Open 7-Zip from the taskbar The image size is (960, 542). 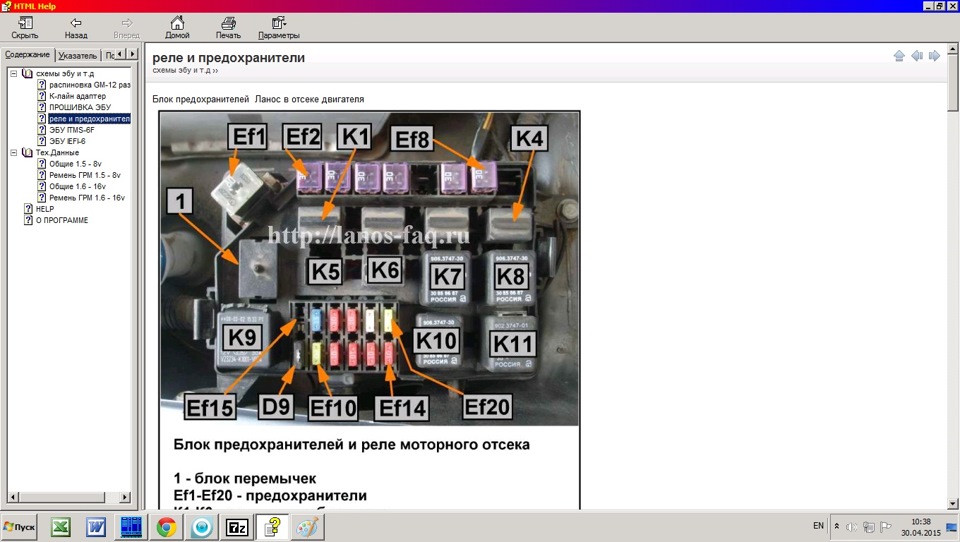pos(237,527)
